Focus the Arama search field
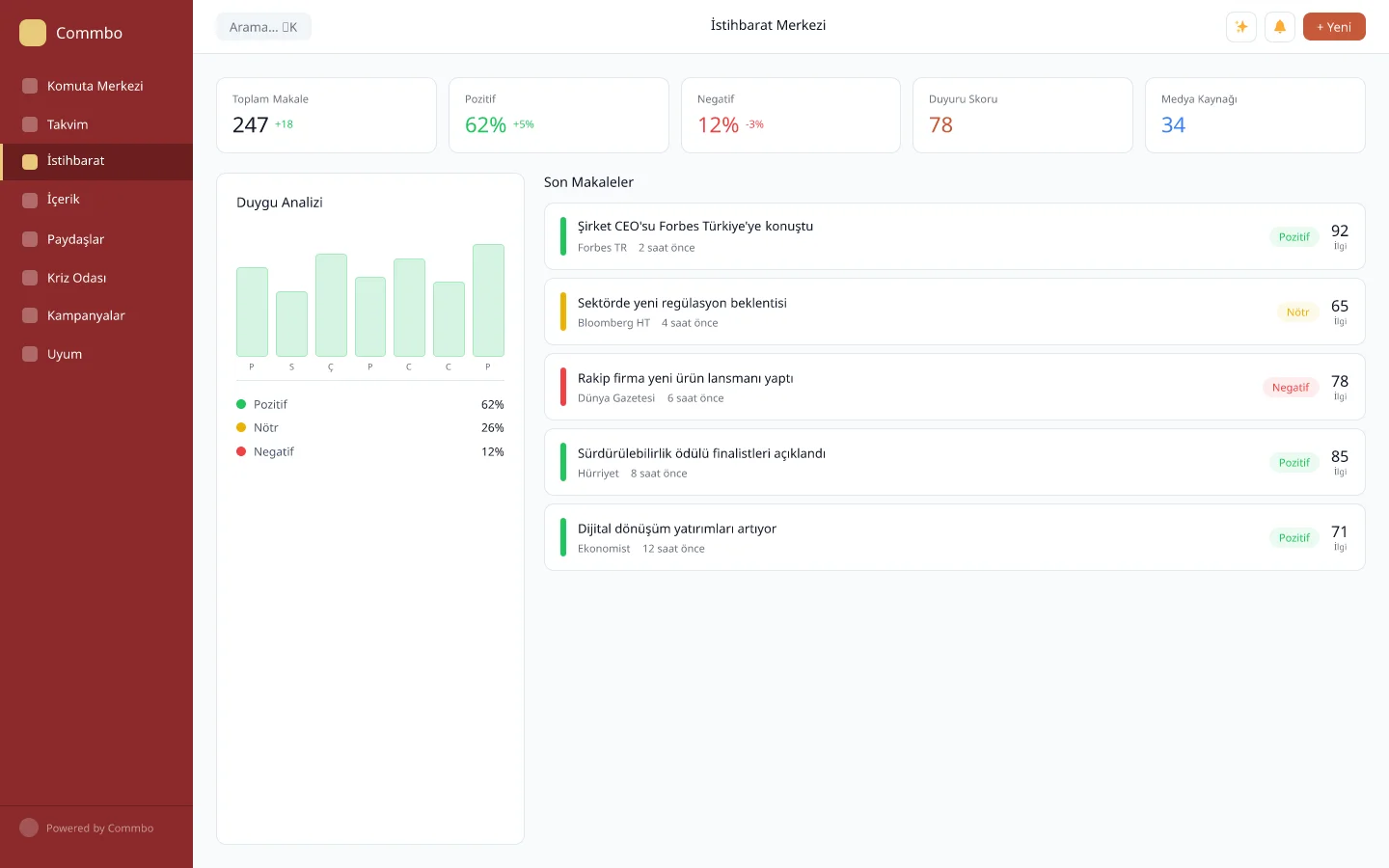The image size is (1389, 868). (x=263, y=27)
